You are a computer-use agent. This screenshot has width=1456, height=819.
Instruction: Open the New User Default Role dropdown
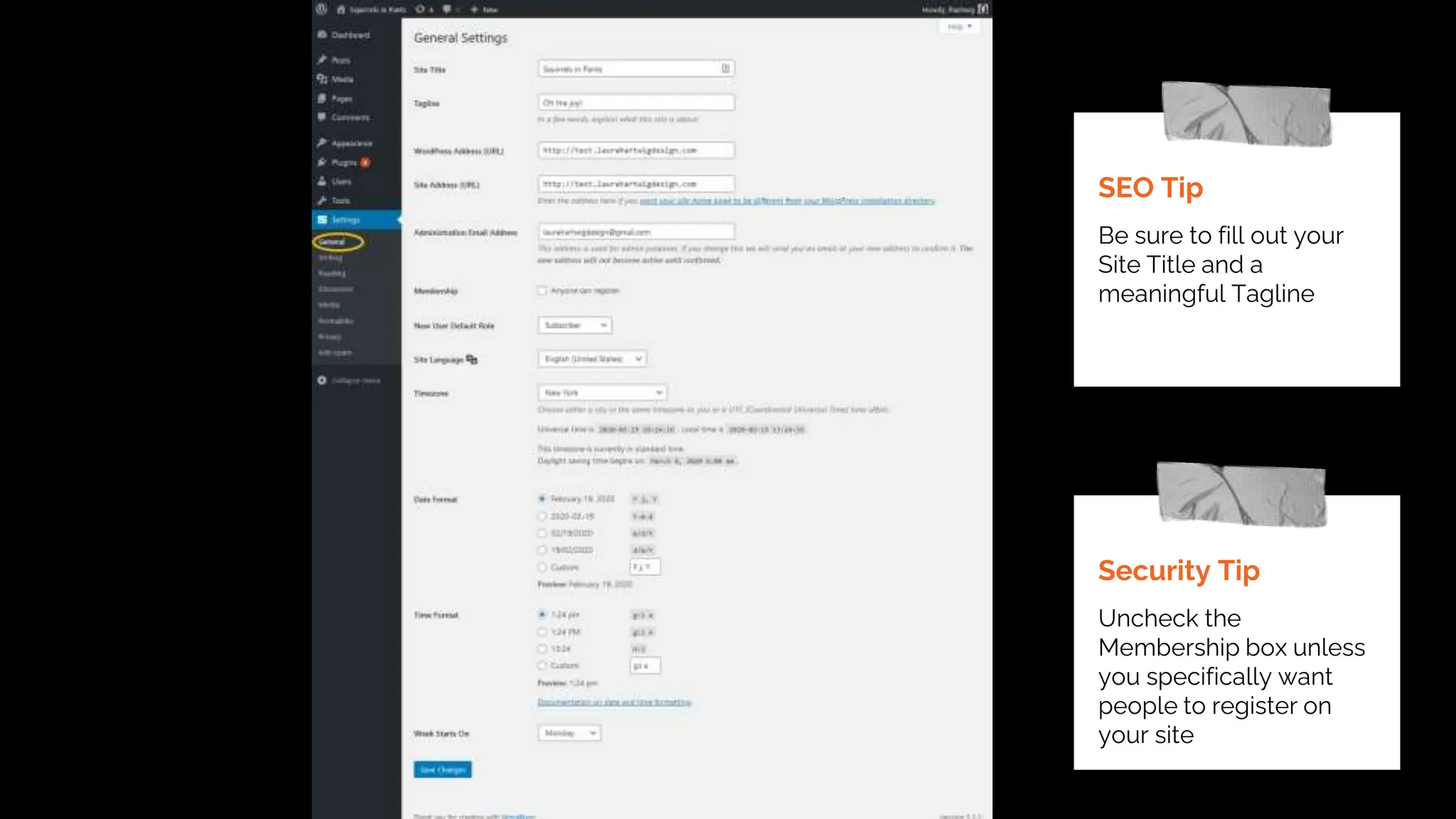click(x=574, y=325)
